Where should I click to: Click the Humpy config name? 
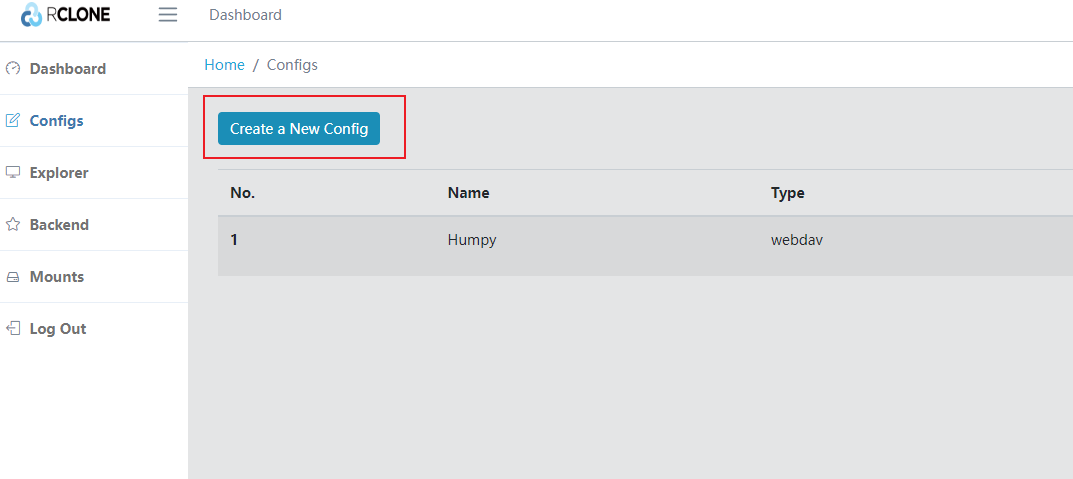click(472, 240)
